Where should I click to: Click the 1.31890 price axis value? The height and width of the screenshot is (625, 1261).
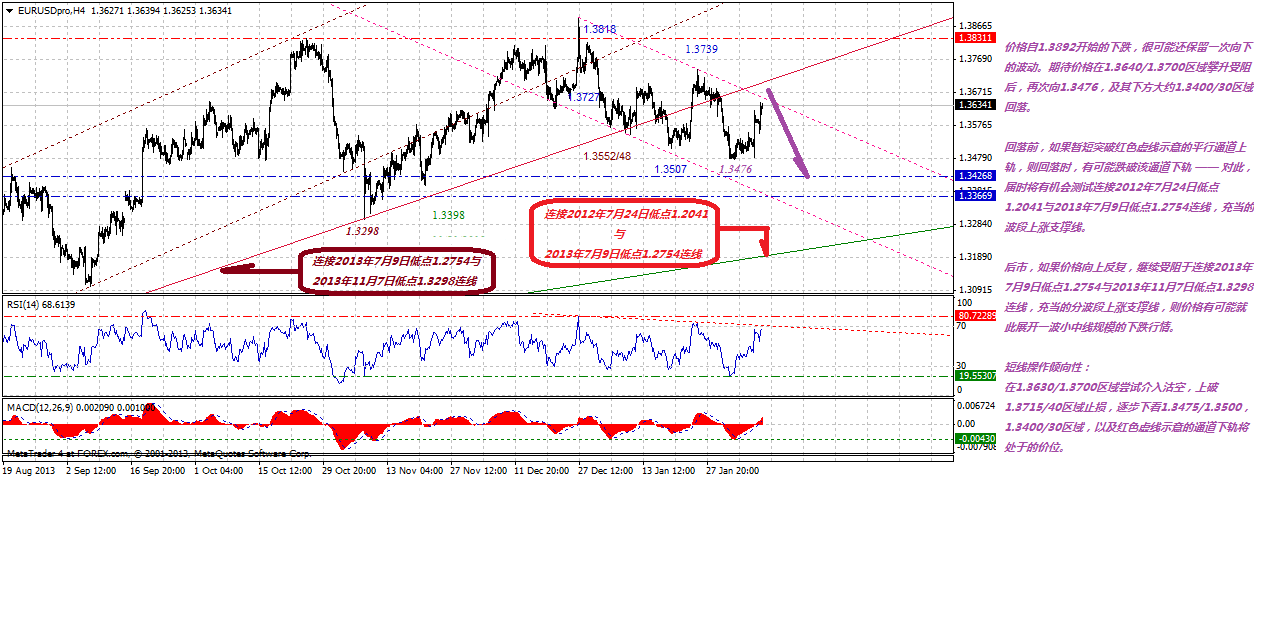click(x=974, y=257)
